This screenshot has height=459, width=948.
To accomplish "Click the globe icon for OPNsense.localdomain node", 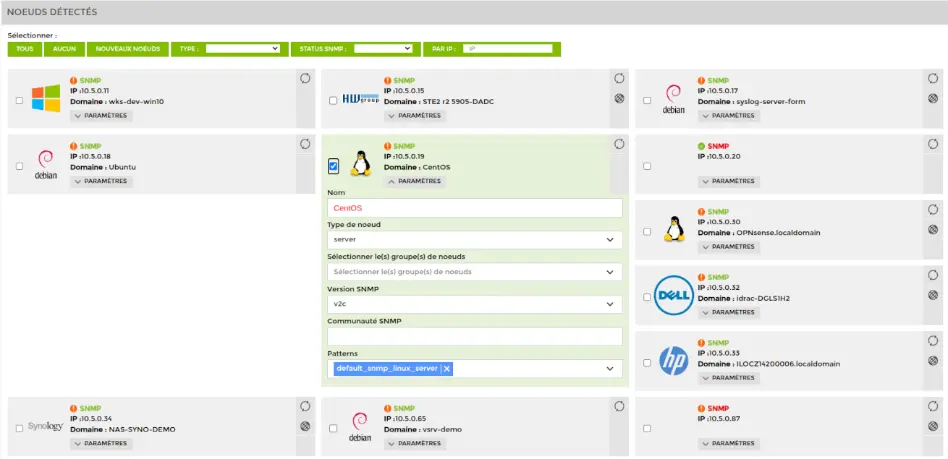I will pyautogui.click(x=932, y=228).
